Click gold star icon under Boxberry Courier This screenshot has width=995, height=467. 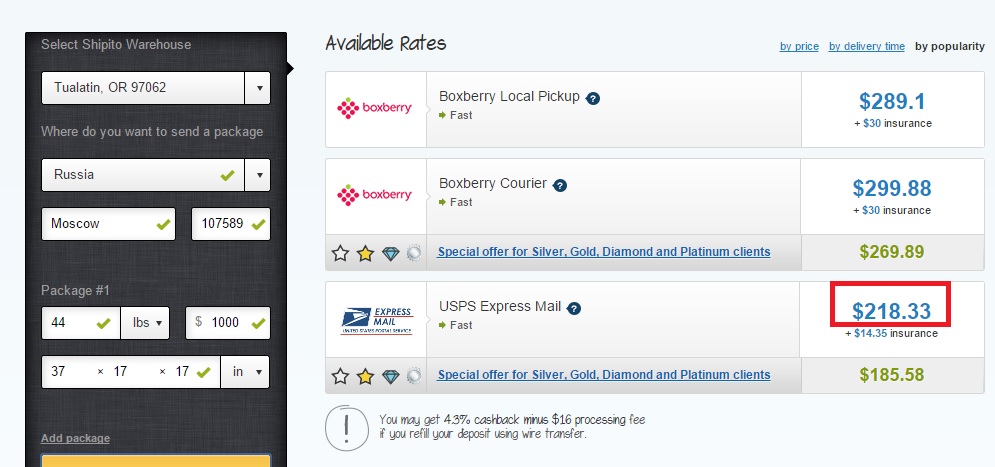tap(365, 253)
